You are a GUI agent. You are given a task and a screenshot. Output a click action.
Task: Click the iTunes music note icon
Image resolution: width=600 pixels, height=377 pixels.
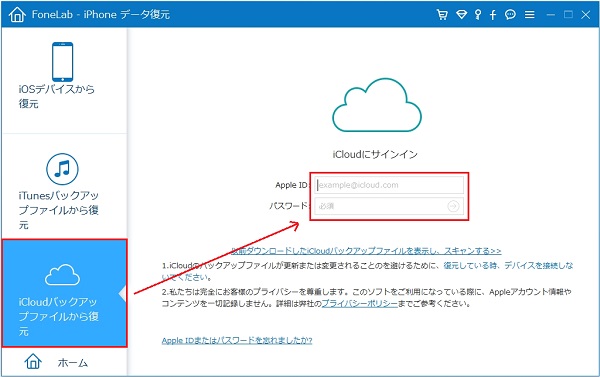62,169
